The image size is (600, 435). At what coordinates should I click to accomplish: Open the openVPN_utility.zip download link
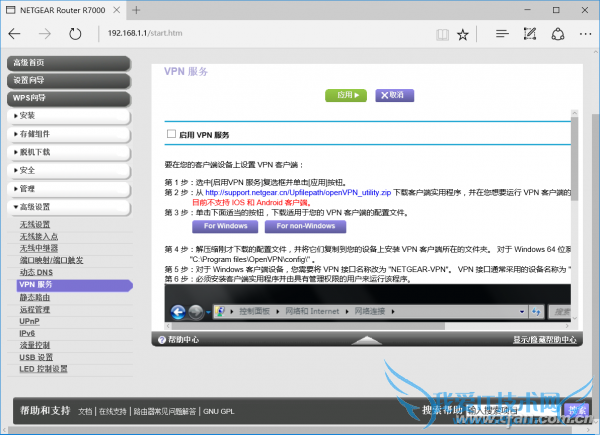point(298,192)
